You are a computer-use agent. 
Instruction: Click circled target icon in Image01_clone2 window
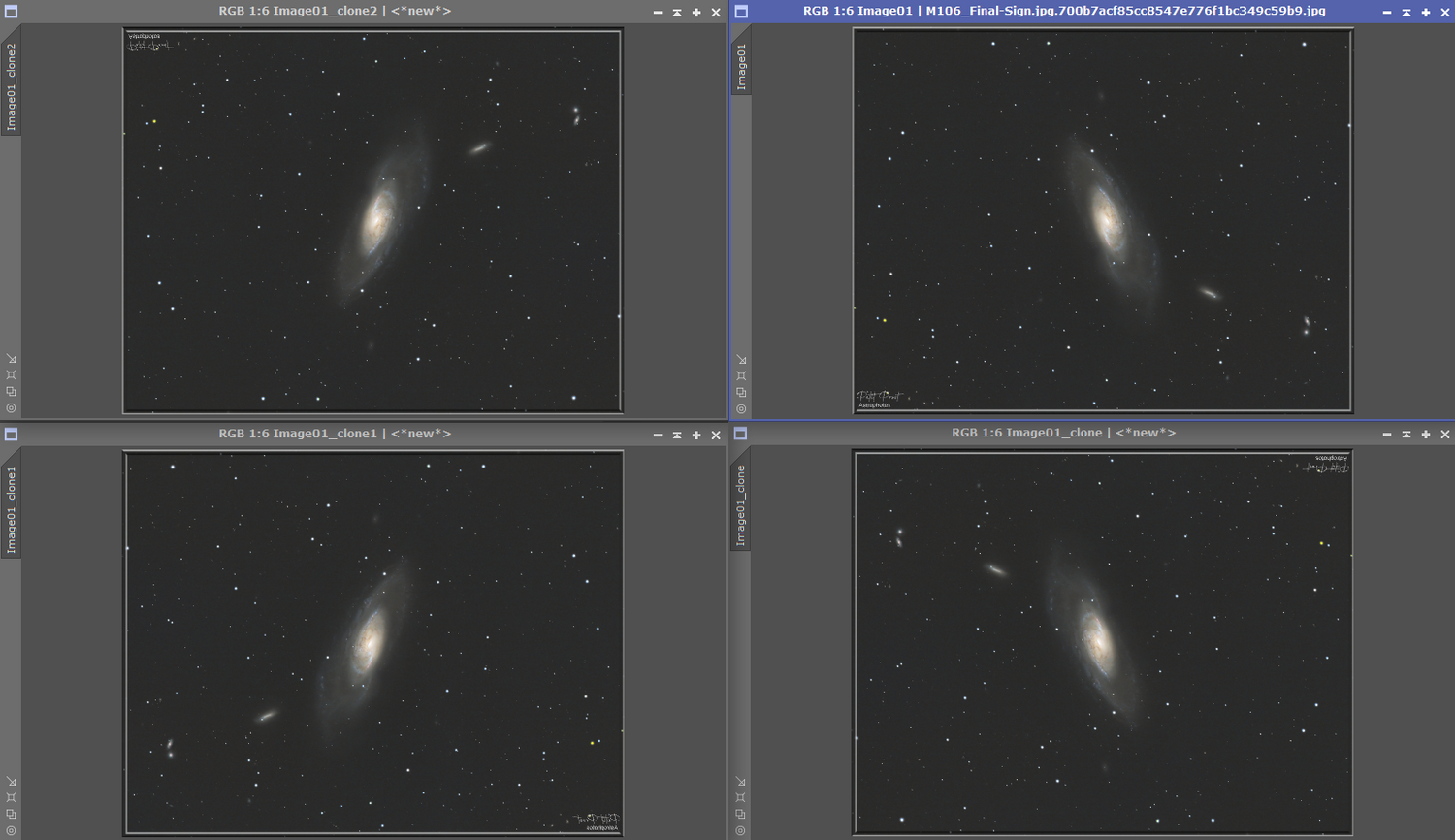(11, 408)
